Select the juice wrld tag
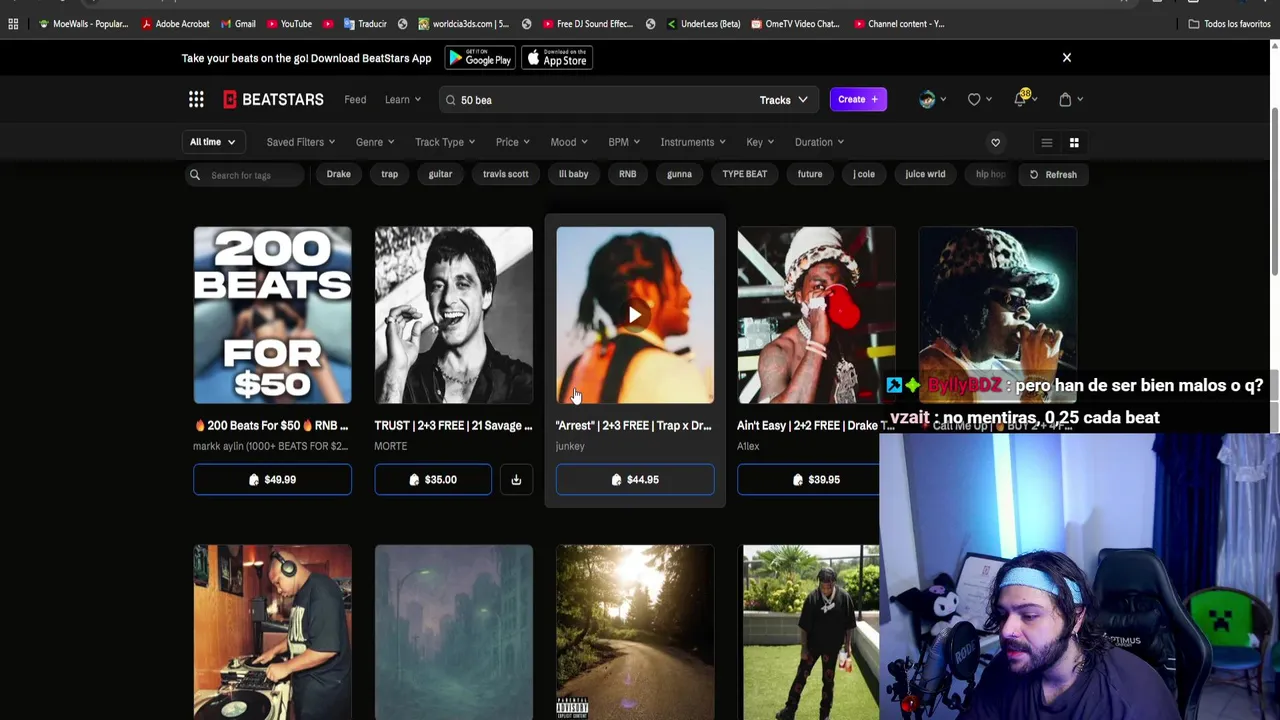 tap(925, 174)
